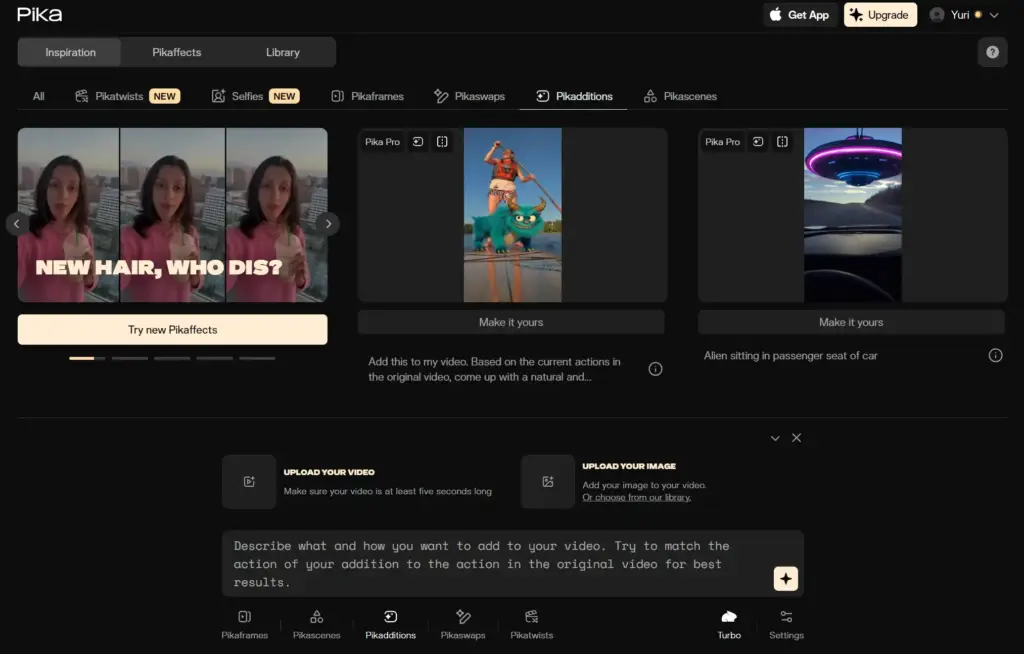Select the second carousel indicator dash

[x=129, y=358]
